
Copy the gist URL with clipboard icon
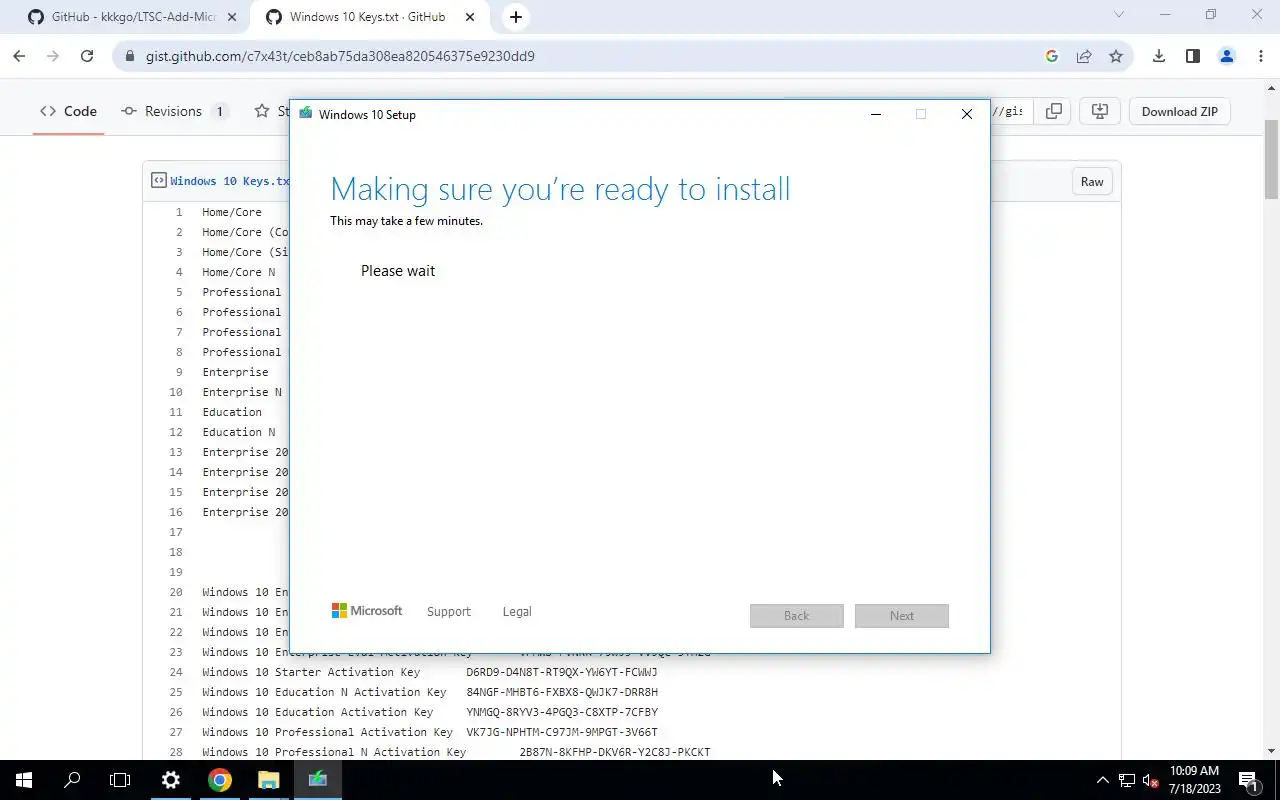[x=1053, y=112]
